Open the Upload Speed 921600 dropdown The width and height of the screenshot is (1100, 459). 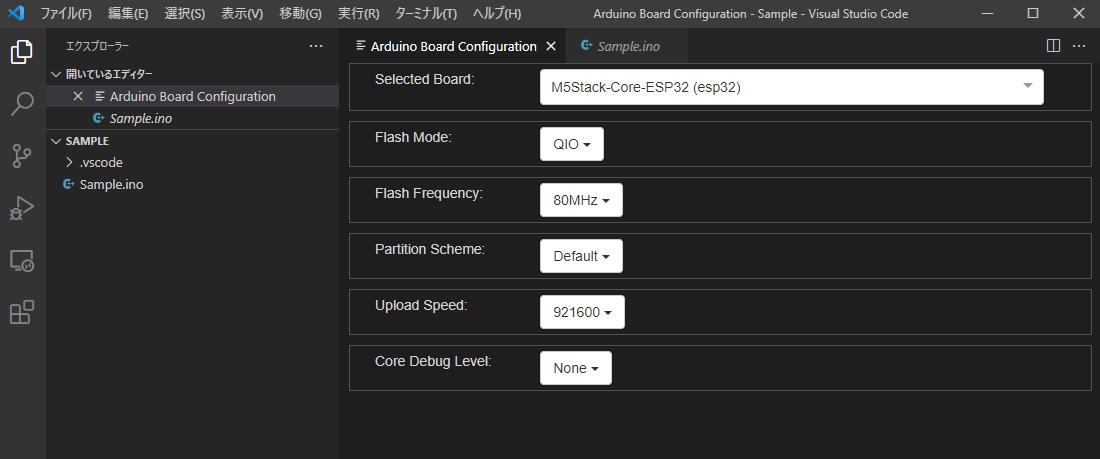coord(582,312)
